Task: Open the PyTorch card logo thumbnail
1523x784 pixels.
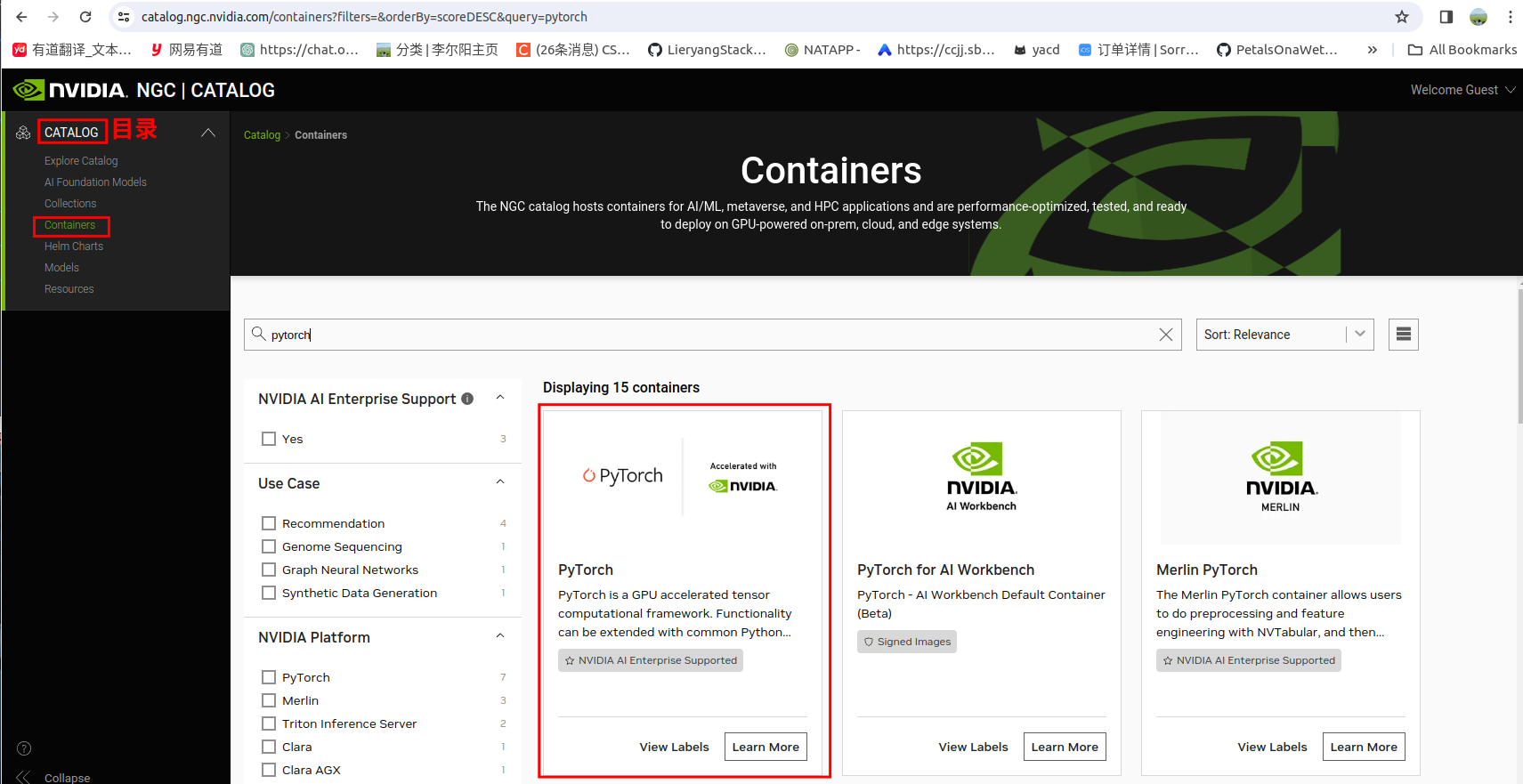Action: (x=683, y=476)
